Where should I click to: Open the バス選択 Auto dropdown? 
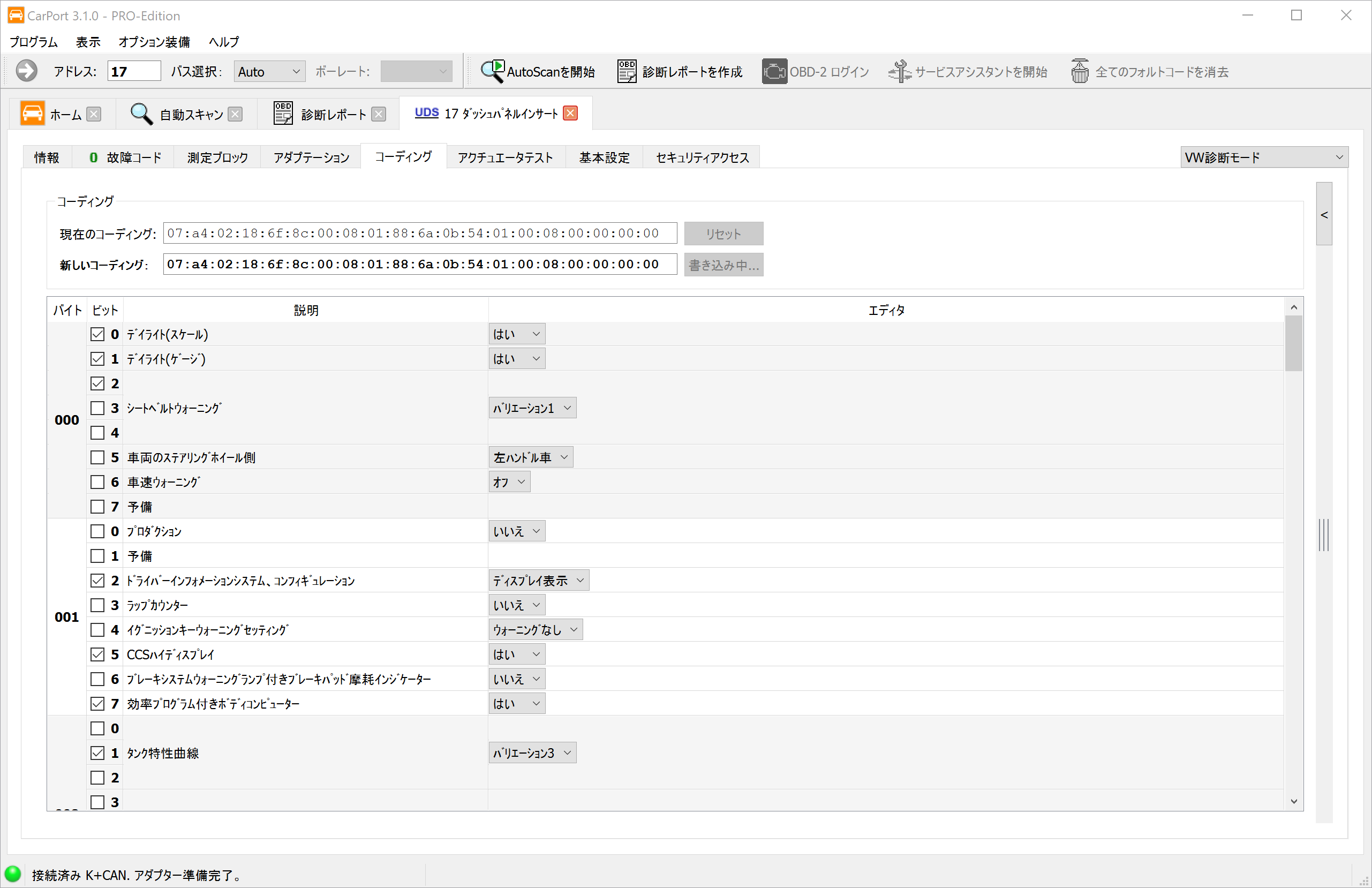pos(269,72)
